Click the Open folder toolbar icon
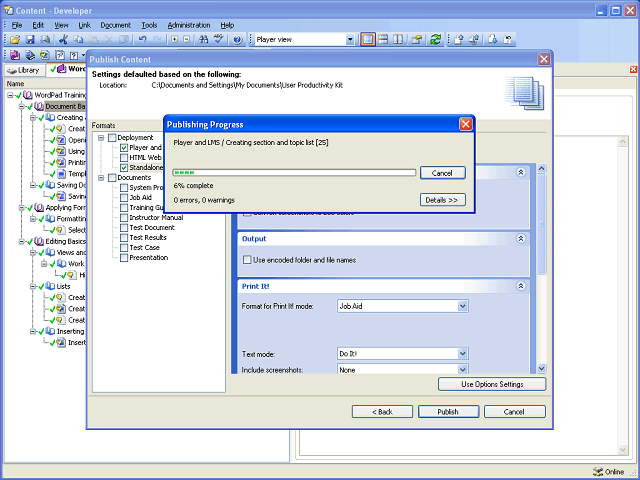 15,40
